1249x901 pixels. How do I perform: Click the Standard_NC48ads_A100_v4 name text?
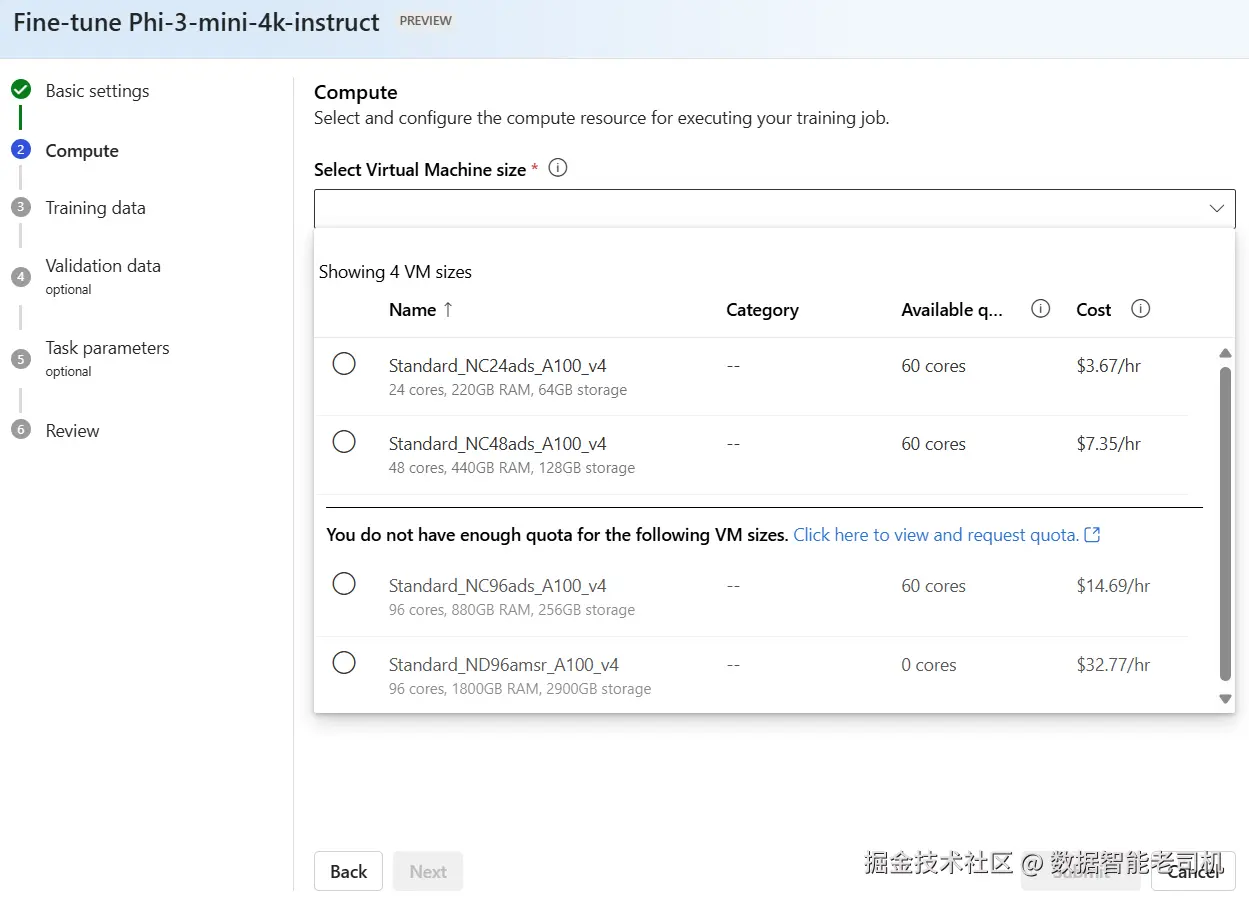pyautogui.click(x=498, y=444)
